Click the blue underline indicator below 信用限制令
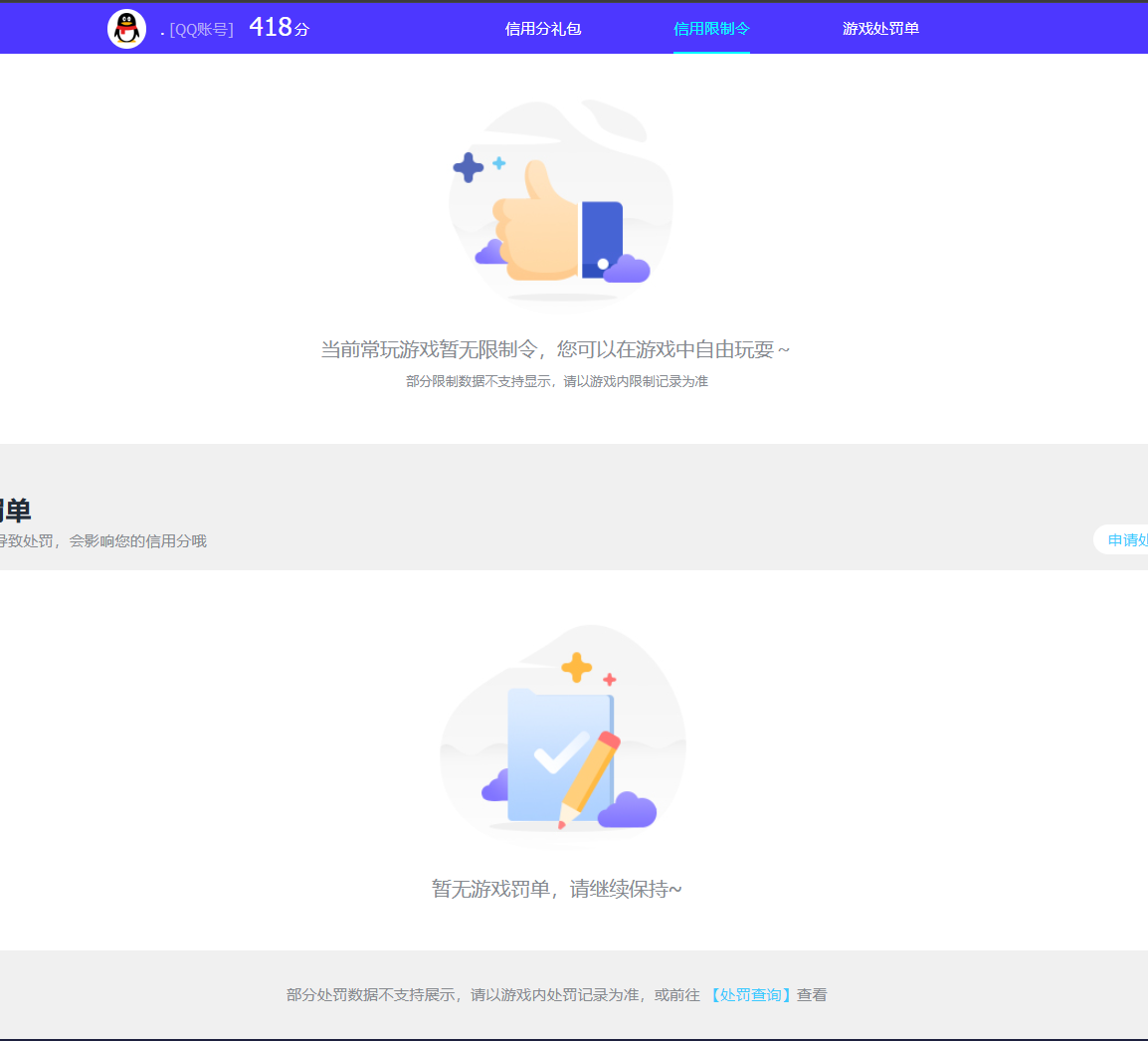This screenshot has width=1148, height=1041. [x=711, y=53]
